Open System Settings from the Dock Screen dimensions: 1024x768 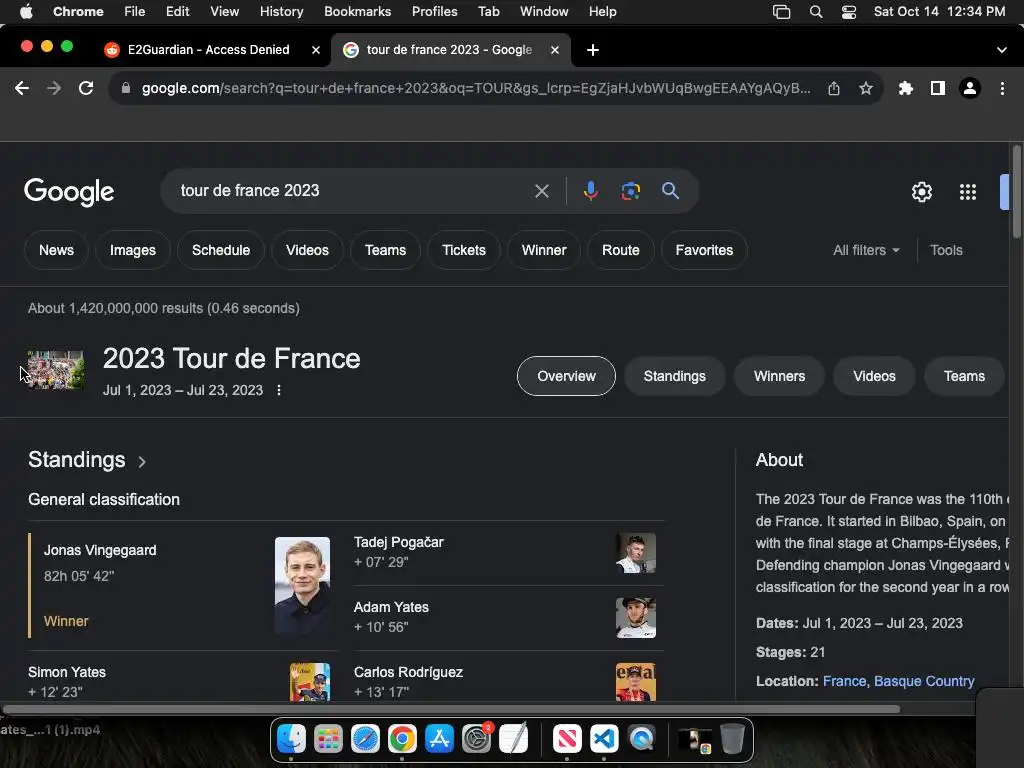[476, 739]
